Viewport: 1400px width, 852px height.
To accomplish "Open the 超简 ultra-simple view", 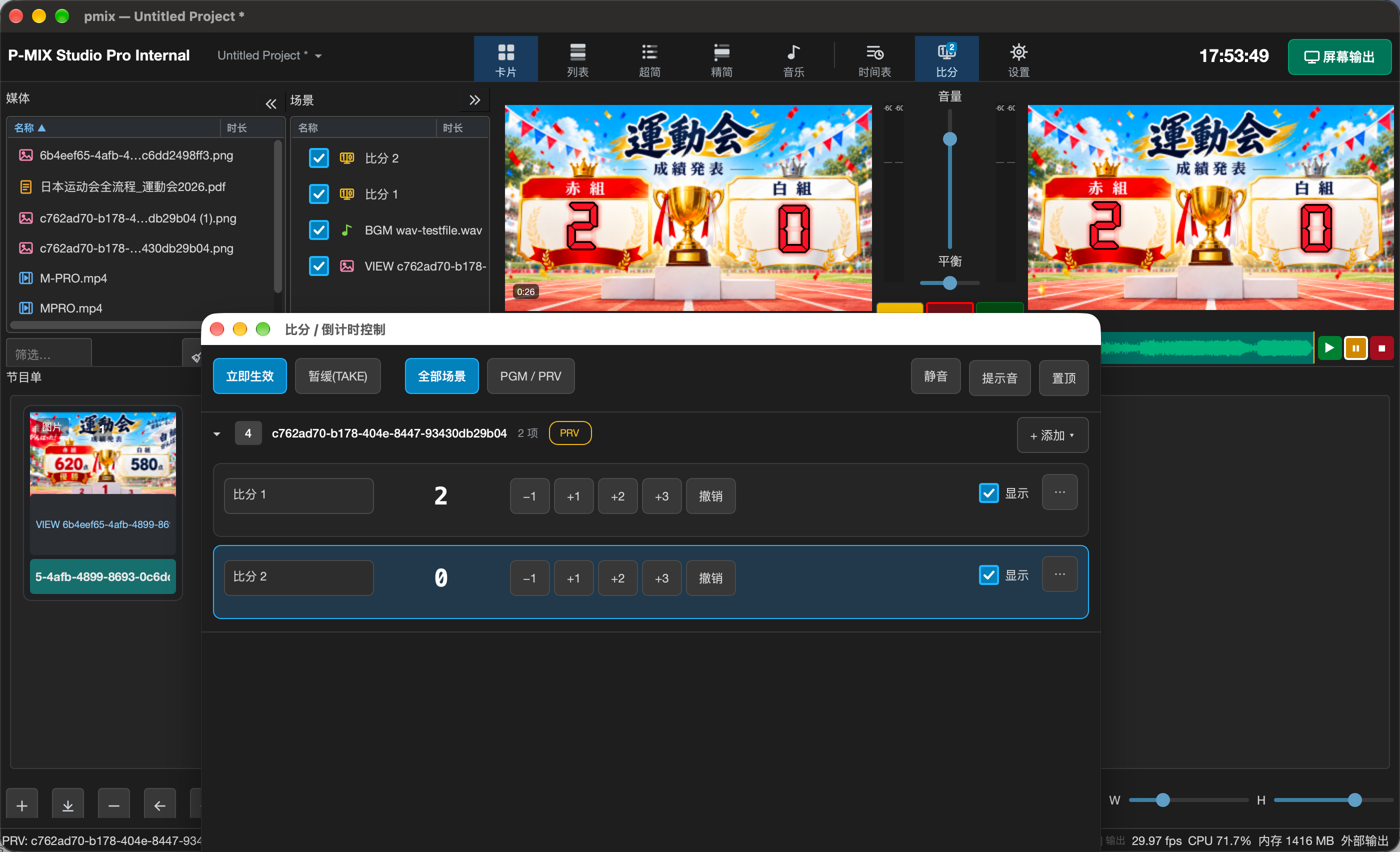I will click(649, 59).
